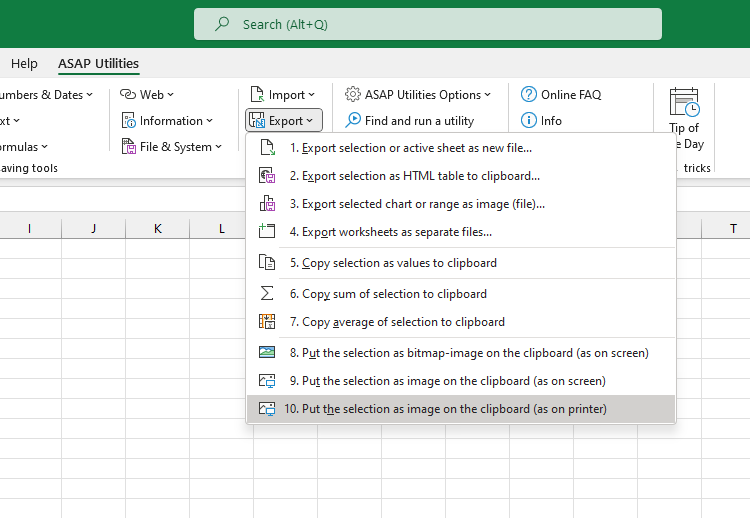Choose Put selection as bitmap-image on clipboard
Image resolution: width=750 pixels, height=518 pixels.
coord(461,353)
